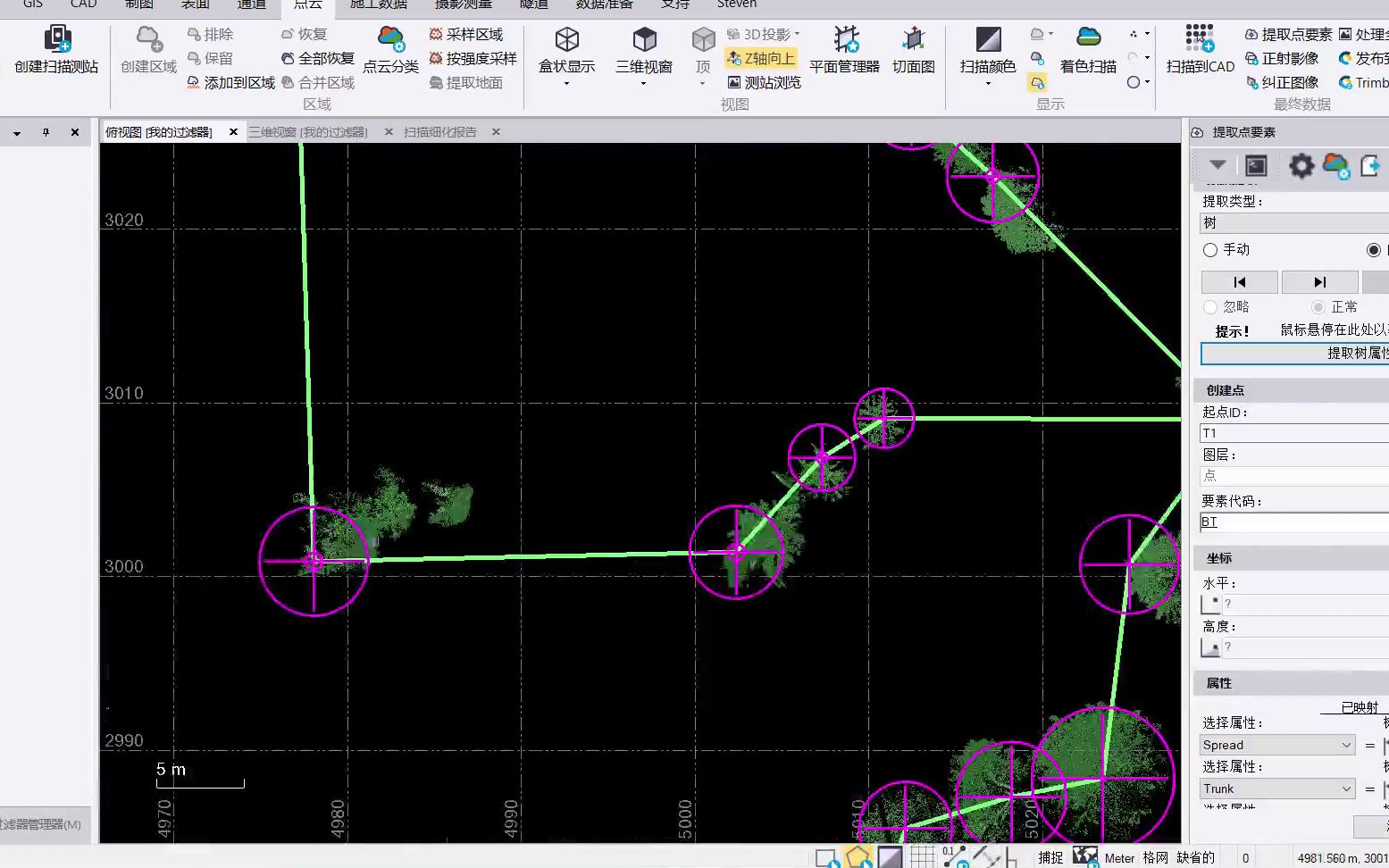Screen dimensions: 1389x868
Task: Open the left panel dropdown arrow
Action: pyautogui.click(x=16, y=133)
